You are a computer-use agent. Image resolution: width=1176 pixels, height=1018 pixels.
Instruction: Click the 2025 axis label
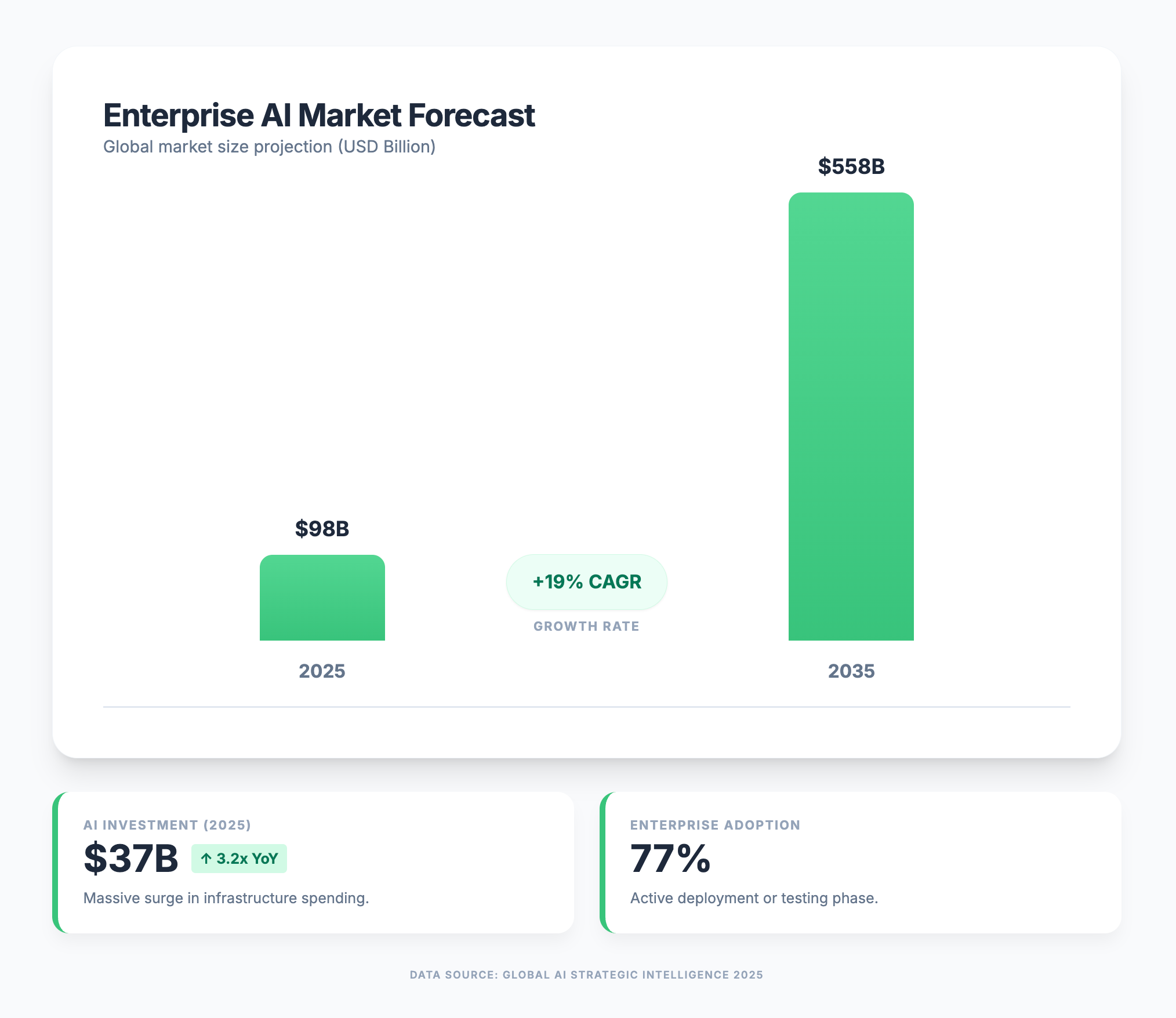click(x=322, y=671)
